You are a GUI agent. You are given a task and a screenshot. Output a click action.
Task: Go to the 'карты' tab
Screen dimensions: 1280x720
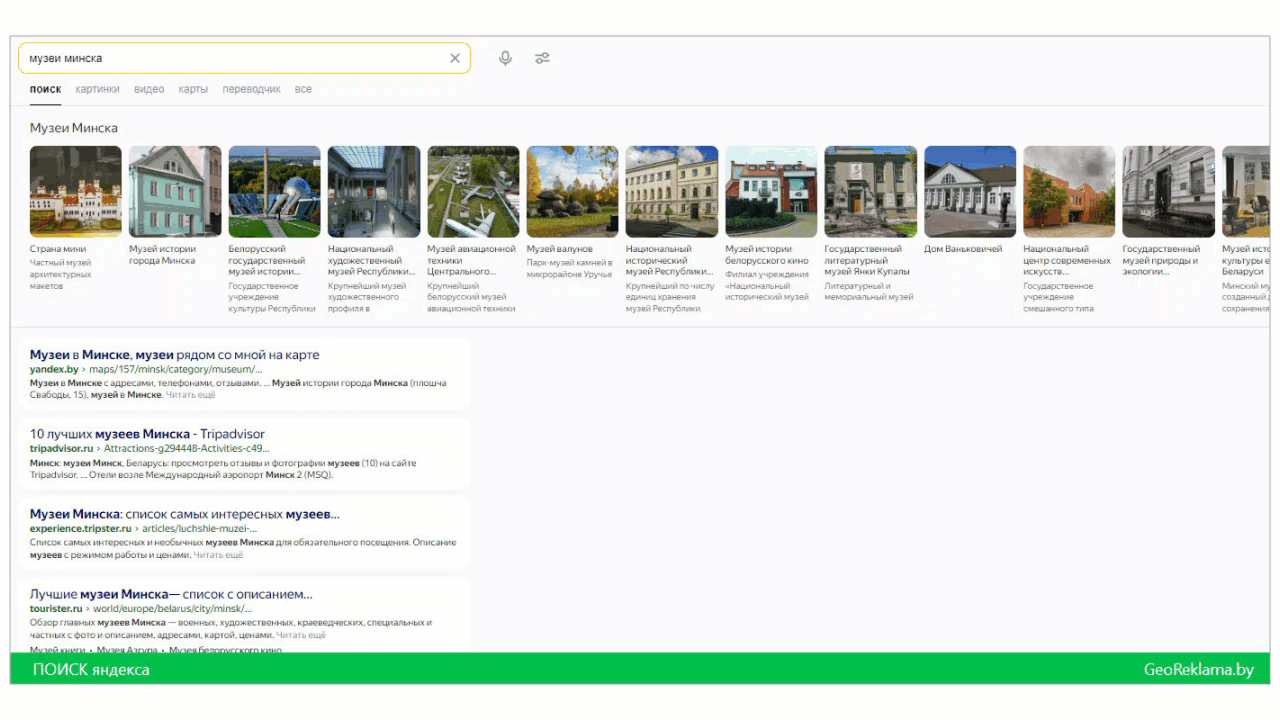193,89
